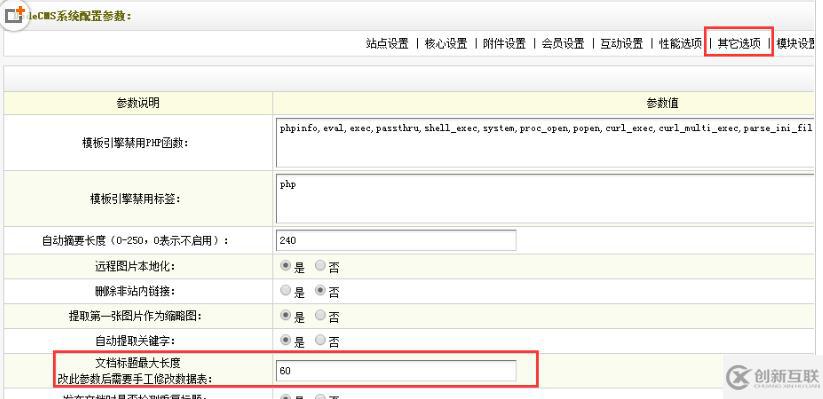
Task: Click the 提取第一张图片作为缩略图 label
Action: coord(135,316)
